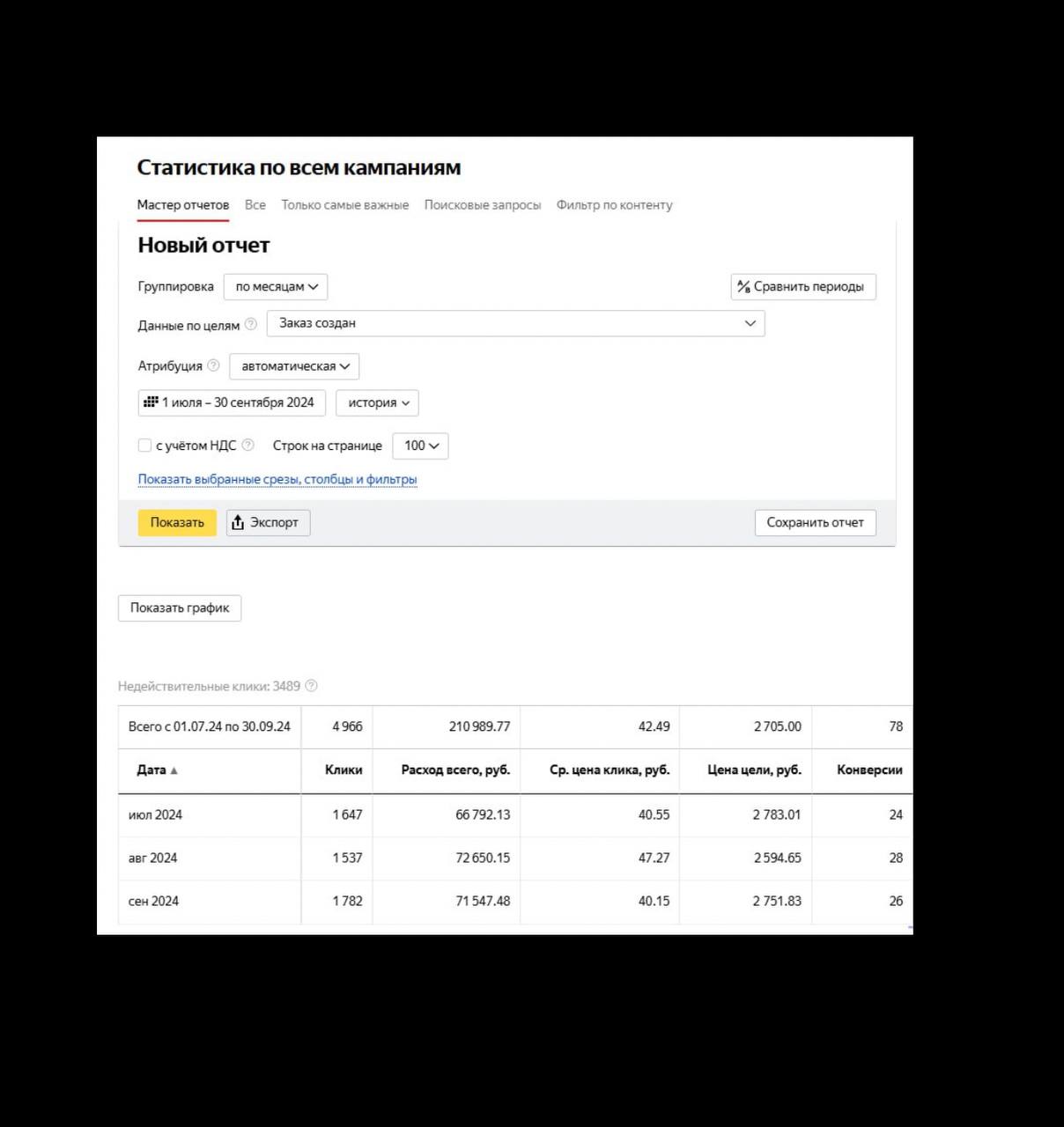Click September spend cell 71 547.48
The height and width of the screenshot is (1127, 1064).
pyautogui.click(x=483, y=902)
